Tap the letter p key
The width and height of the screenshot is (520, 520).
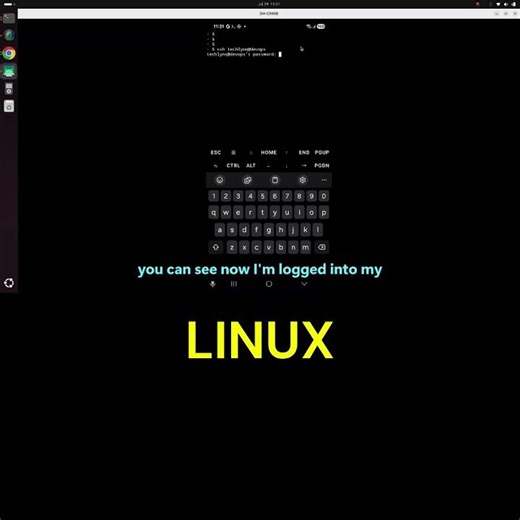pyautogui.click(x=323, y=212)
